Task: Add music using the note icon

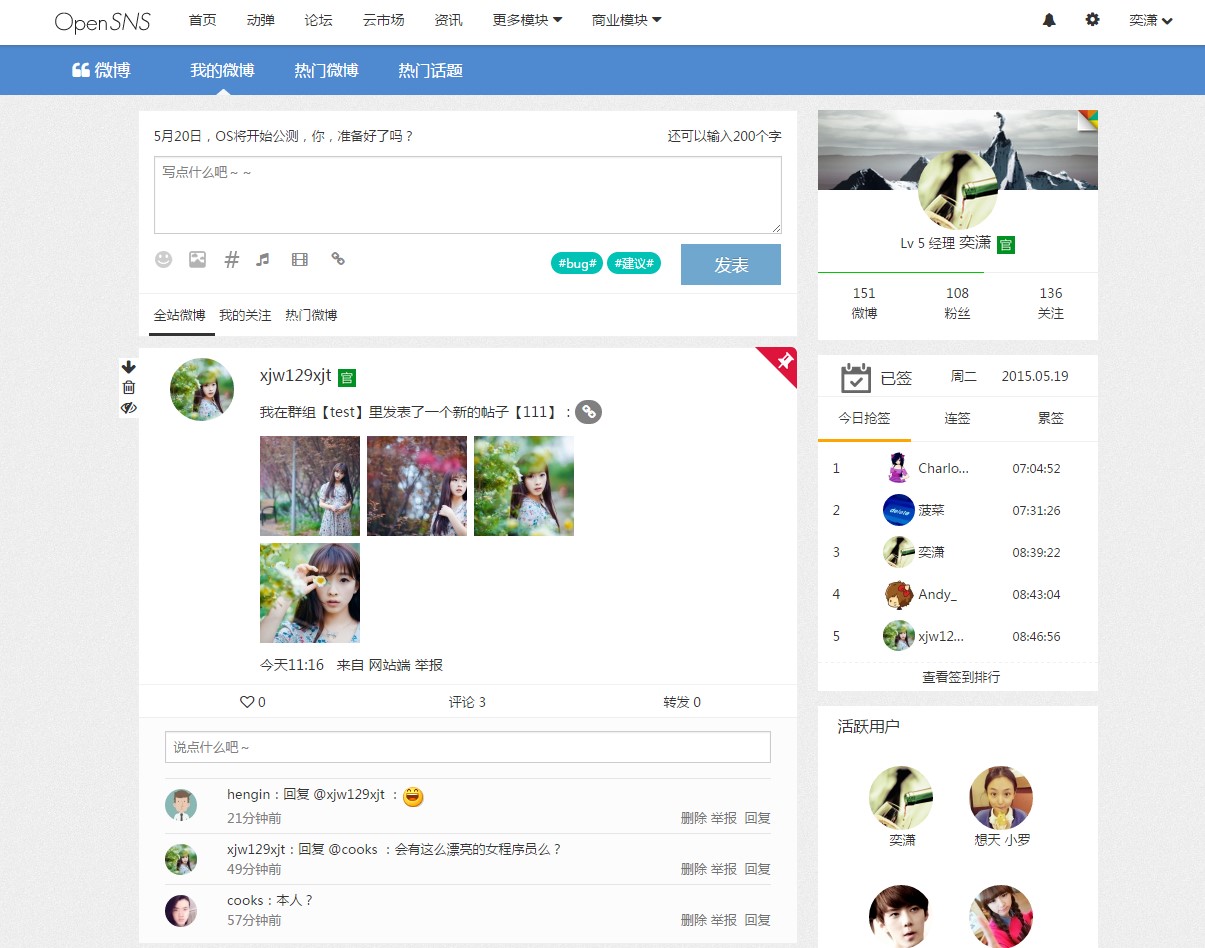Action: (263, 259)
